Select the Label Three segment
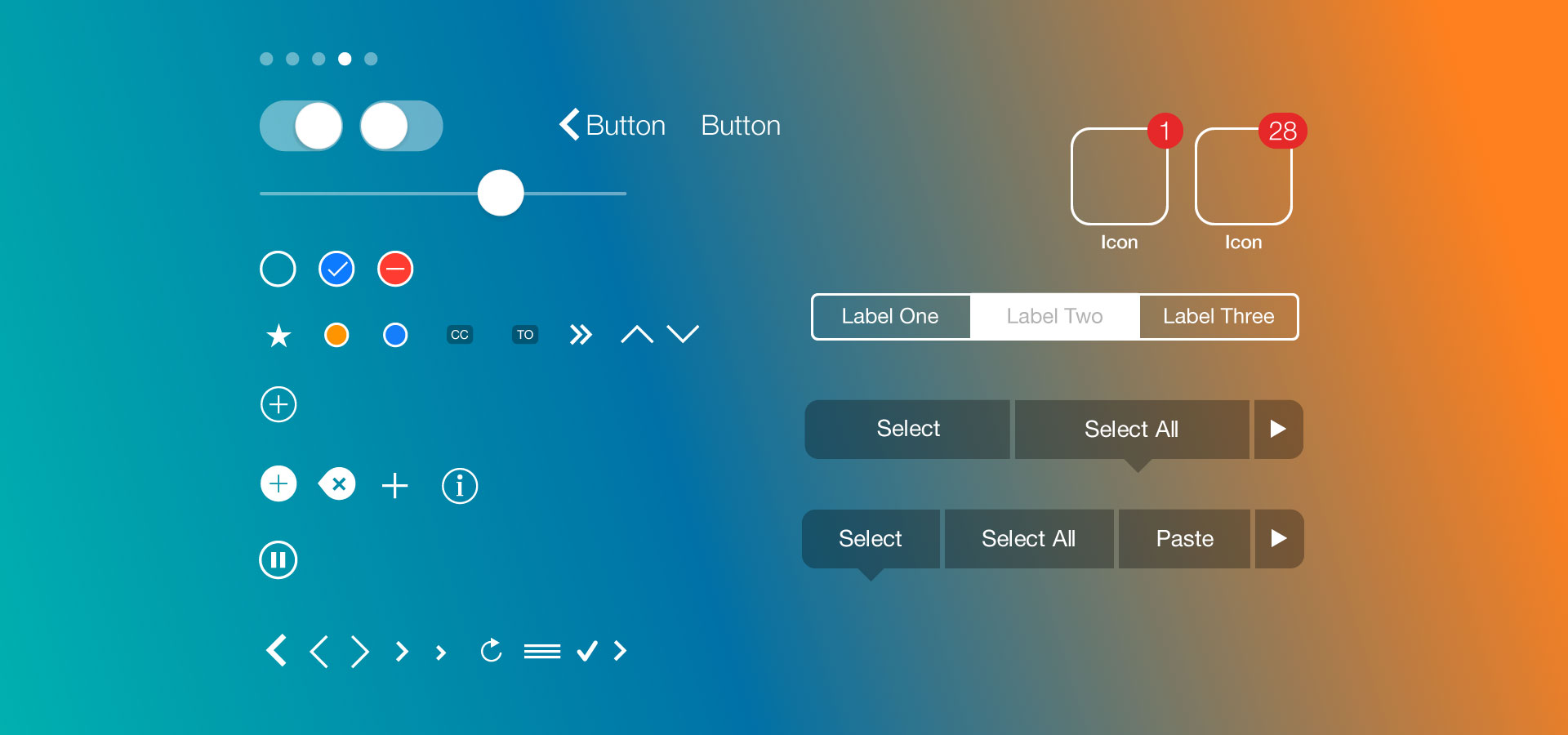1568x735 pixels. click(x=1218, y=317)
